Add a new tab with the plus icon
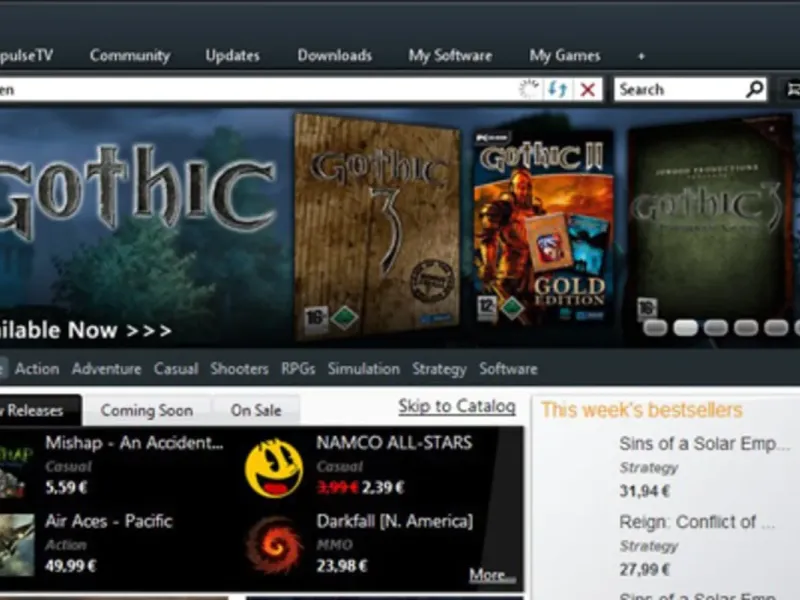Viewport: 800px width, 600px height. pyautogui.click(x=641, y=56)
